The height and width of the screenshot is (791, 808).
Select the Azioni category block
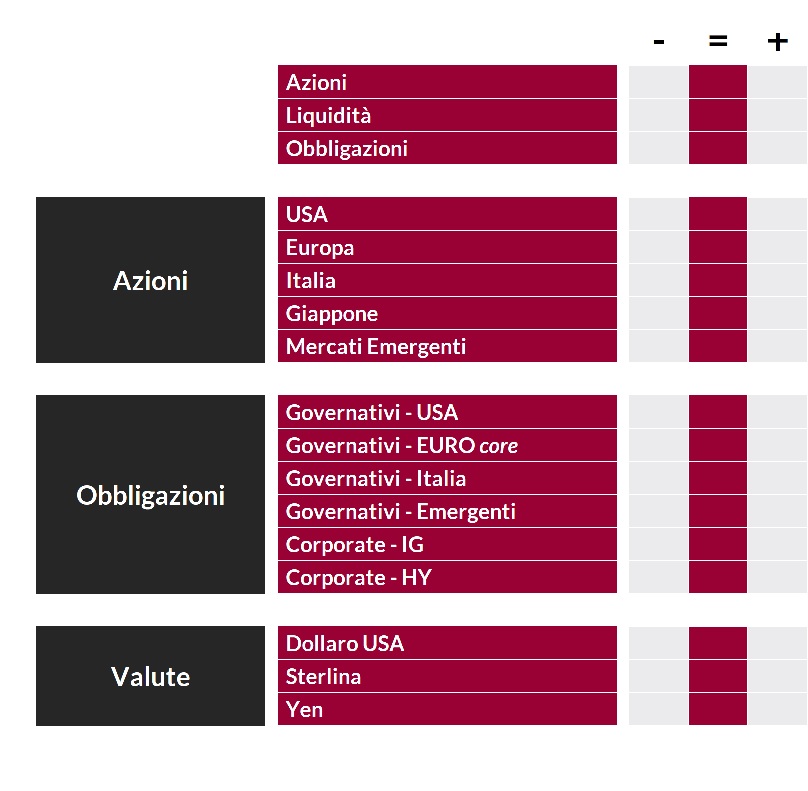coord(150,280)
